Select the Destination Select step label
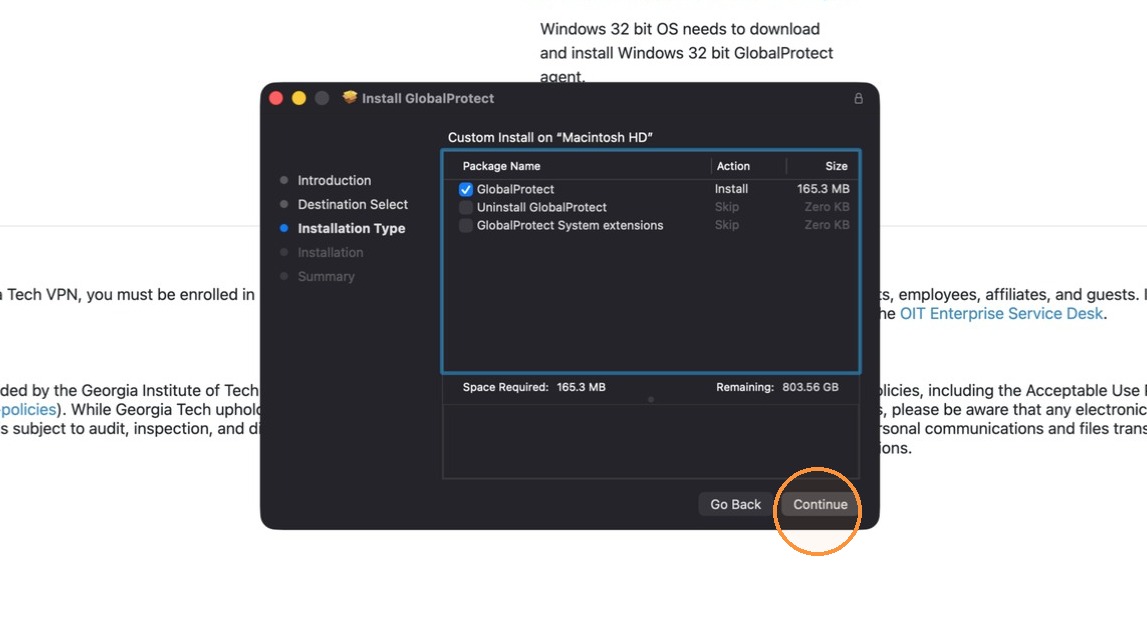The width and height of the screenshot is (1147, 641). point(353,204)
